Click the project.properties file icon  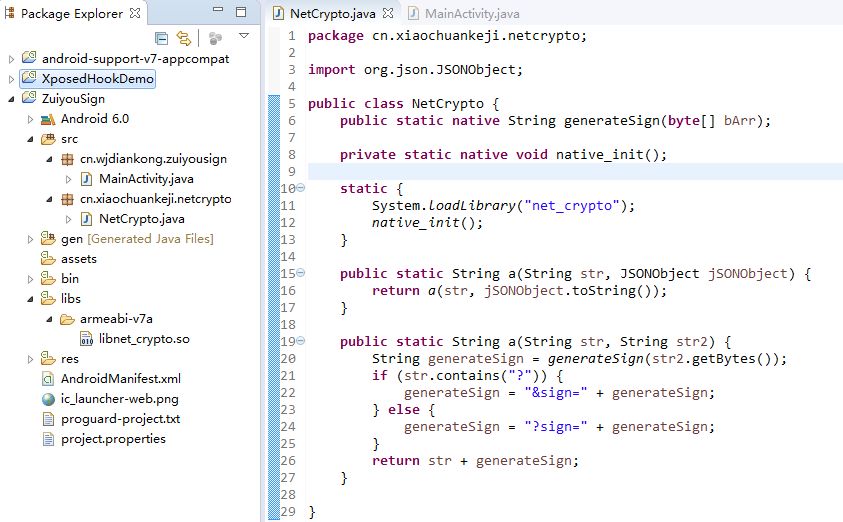pyautogui.click(x=48, y=439)
